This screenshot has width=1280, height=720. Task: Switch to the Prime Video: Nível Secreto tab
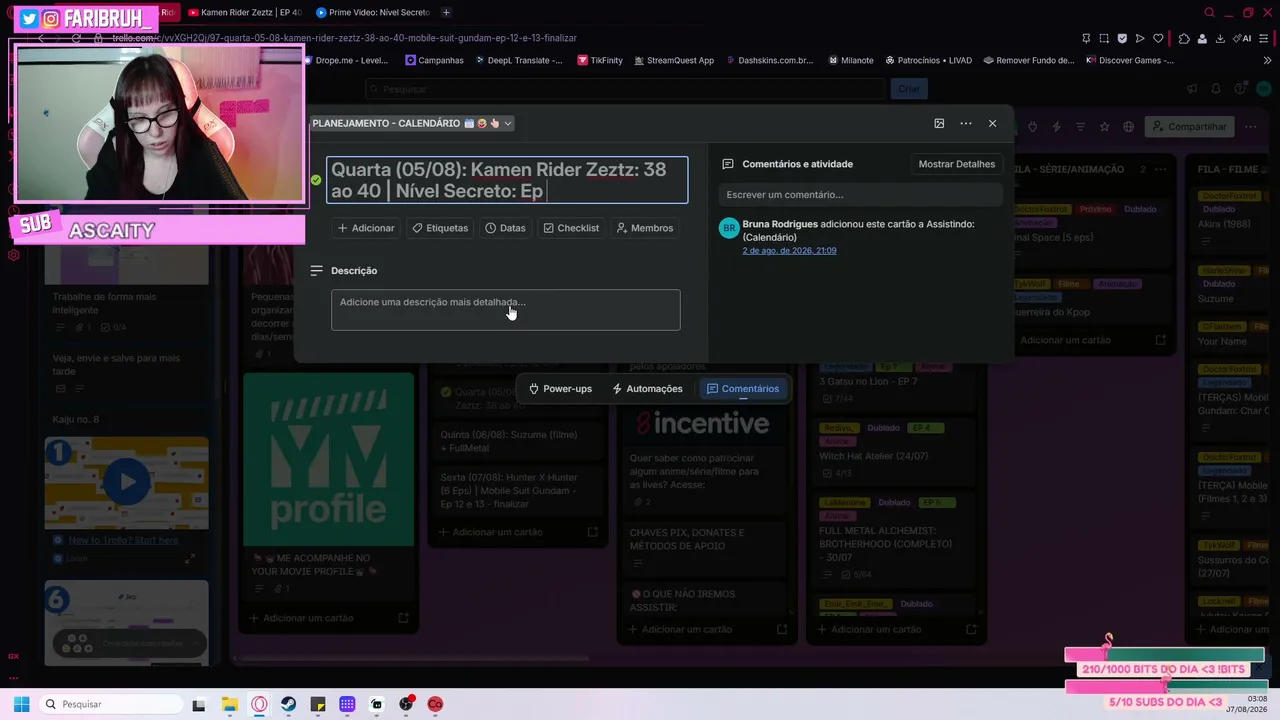(373, 12)
